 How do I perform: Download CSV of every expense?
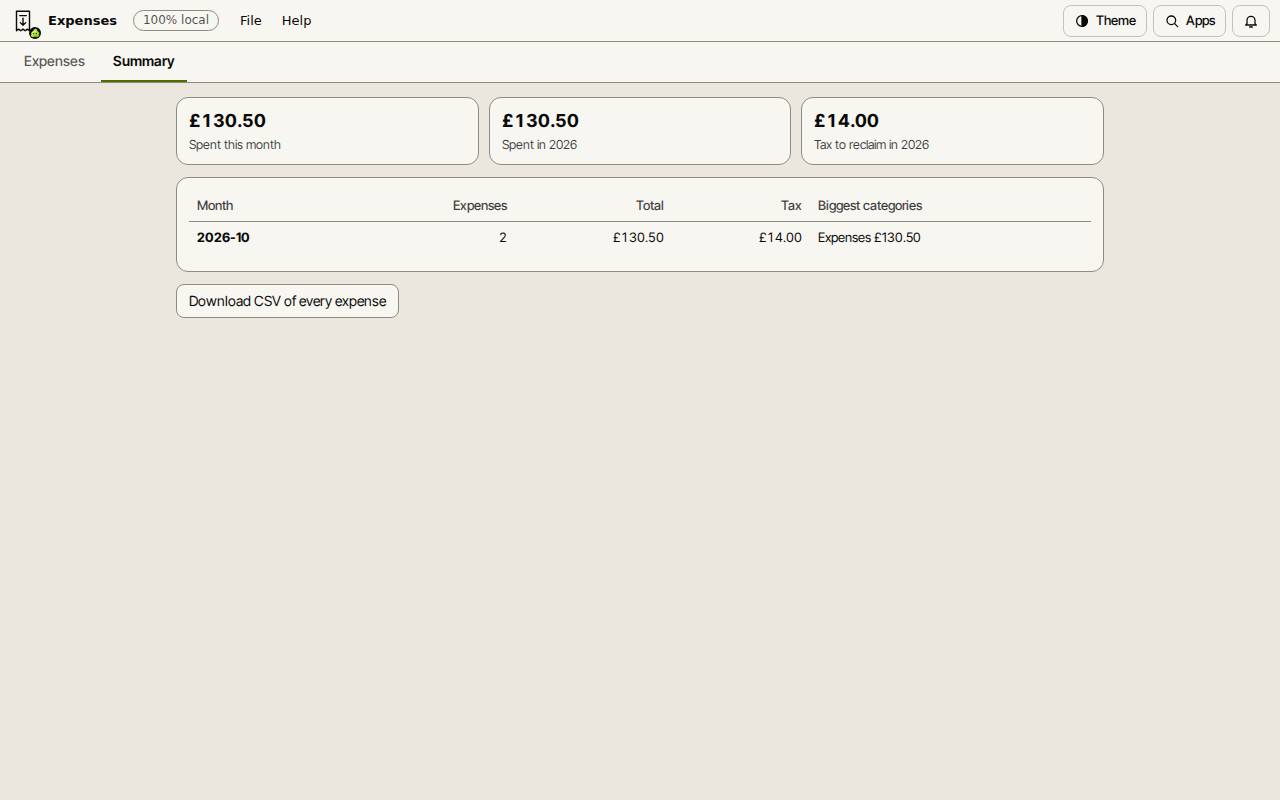[x=287, y=301]
